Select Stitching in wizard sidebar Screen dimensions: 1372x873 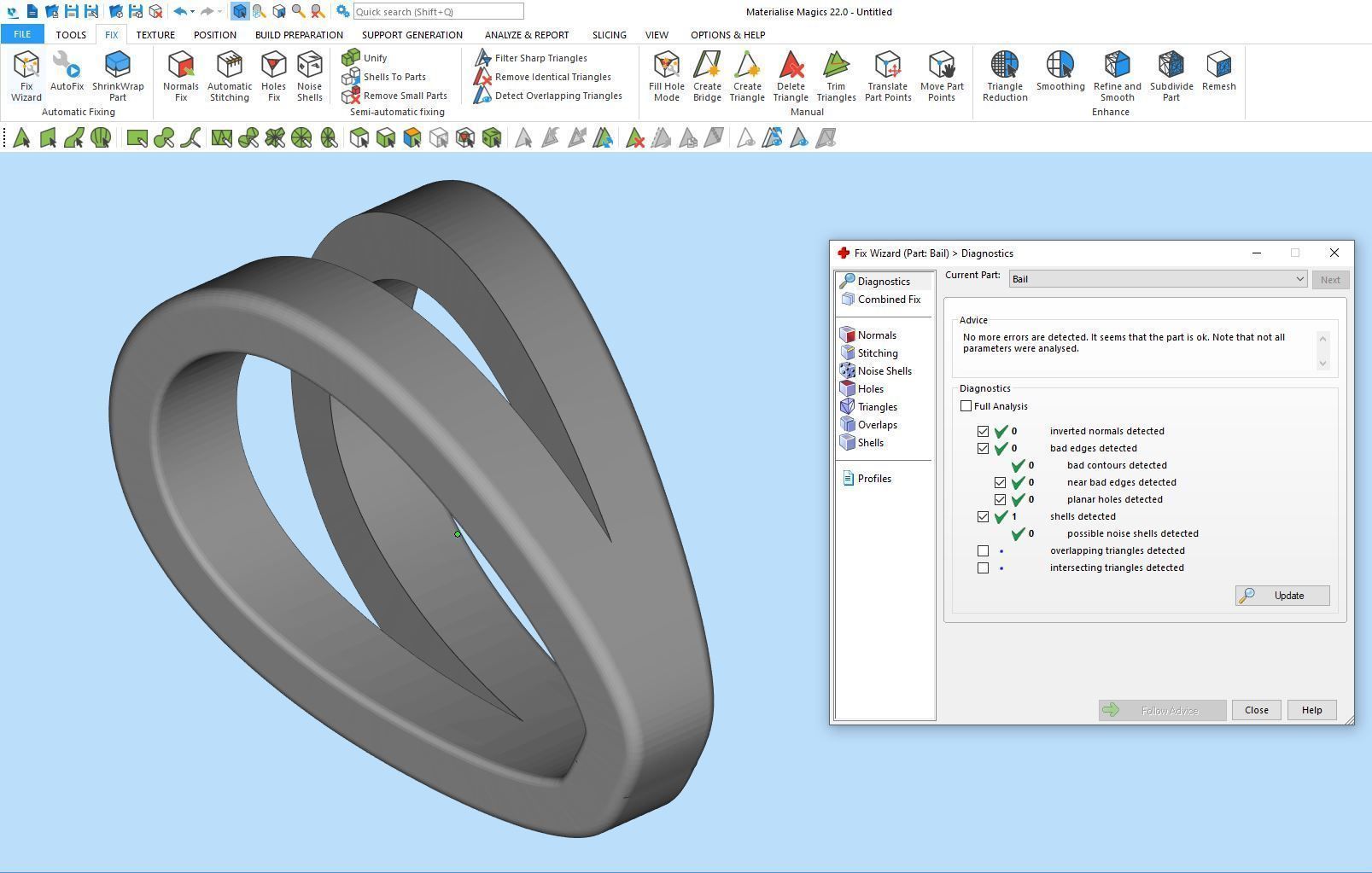869,353
